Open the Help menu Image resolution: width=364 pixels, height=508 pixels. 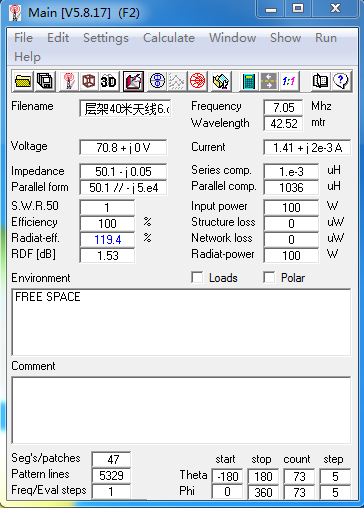click(27, 57)
